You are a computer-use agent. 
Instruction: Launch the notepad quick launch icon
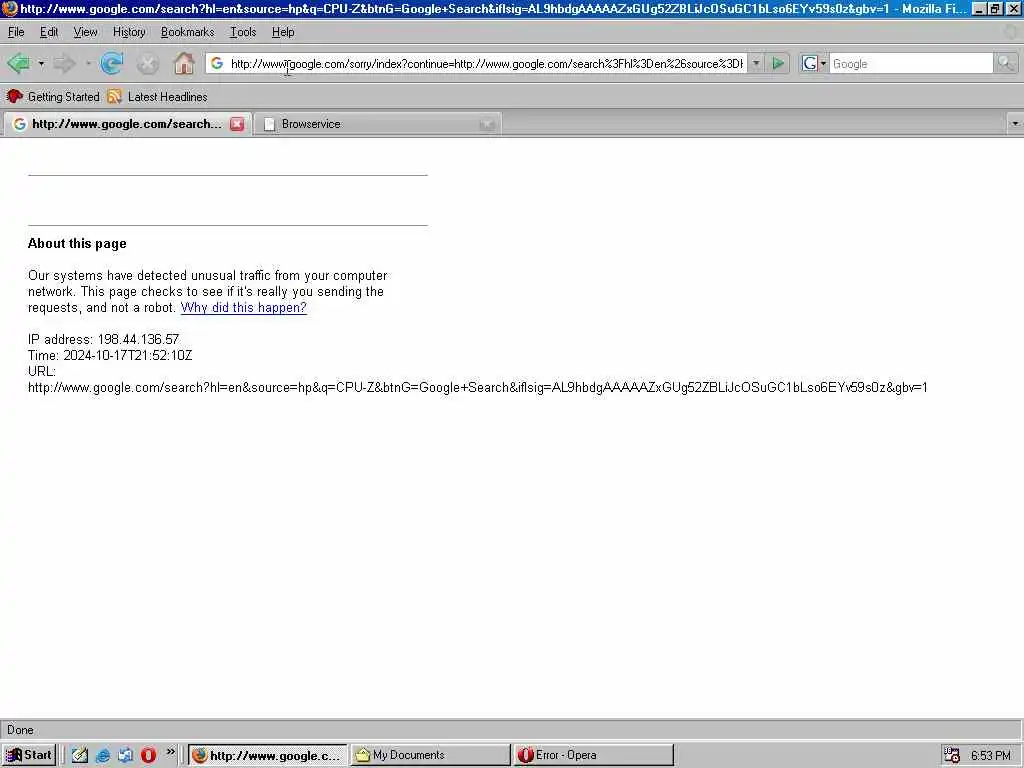pos(80,755)
